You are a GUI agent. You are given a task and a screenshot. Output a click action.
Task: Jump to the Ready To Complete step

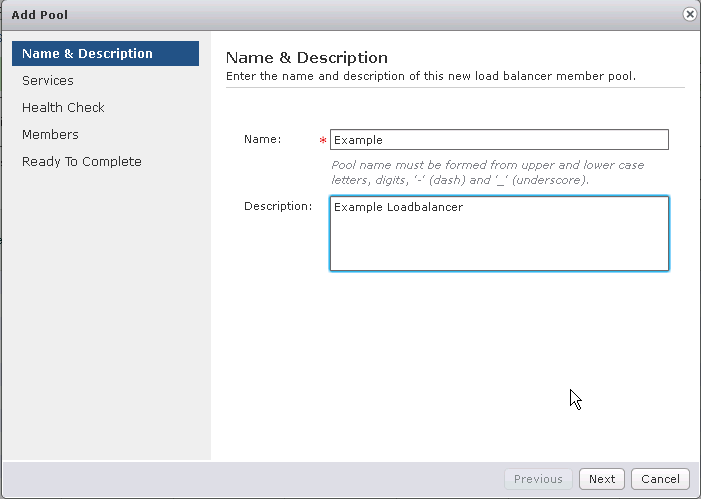point(82,161)
